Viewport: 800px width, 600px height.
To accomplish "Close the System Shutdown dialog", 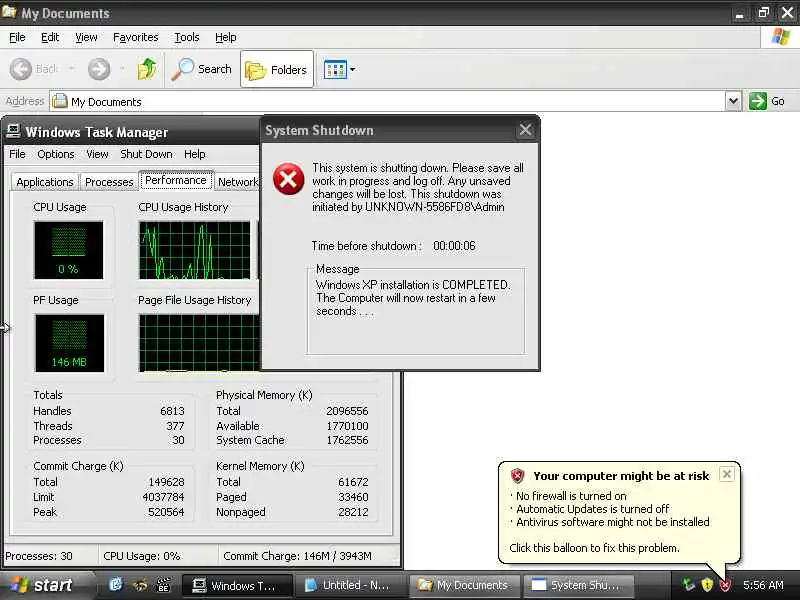I will [x=526, y=130].
